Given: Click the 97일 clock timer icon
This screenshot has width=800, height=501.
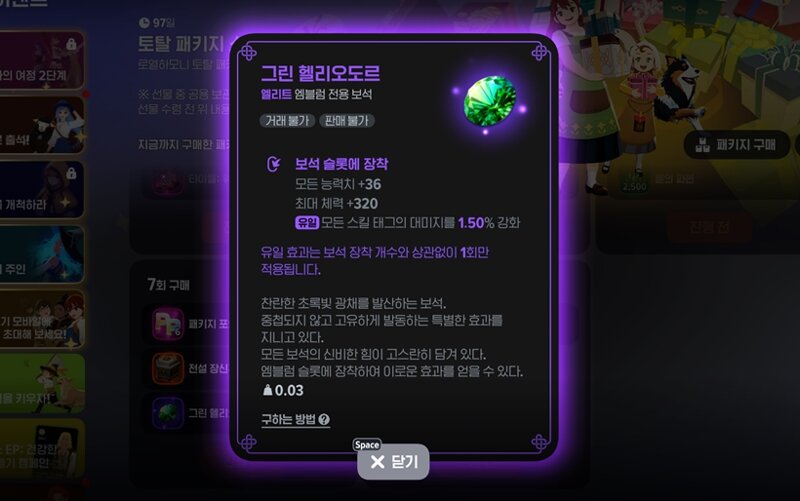Looking at the screenshot, I should tap(144, 23).
